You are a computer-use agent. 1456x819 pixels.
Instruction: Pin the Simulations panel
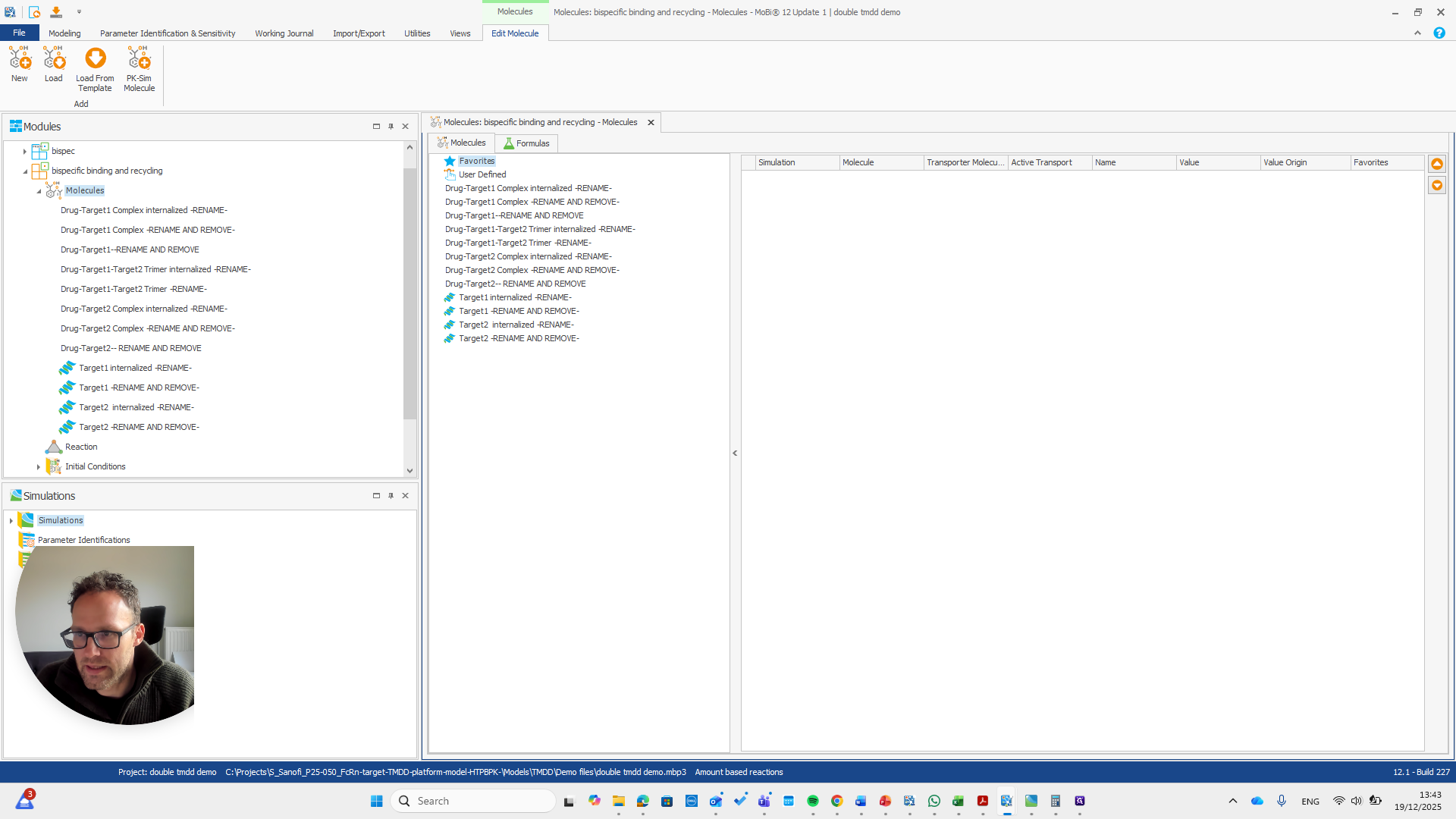[391, 496]
